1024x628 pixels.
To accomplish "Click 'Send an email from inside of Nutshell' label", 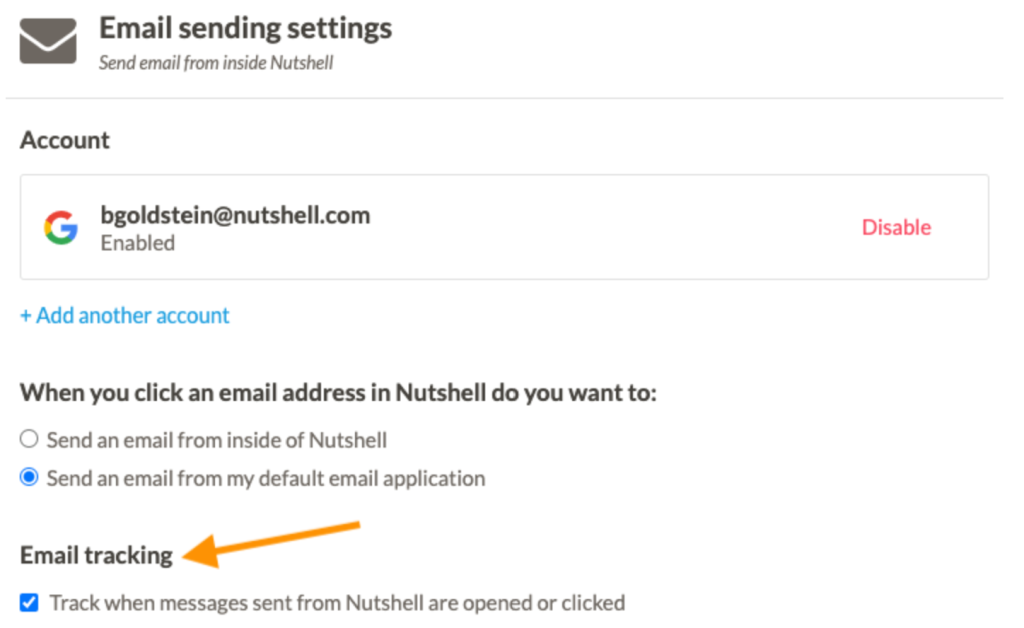I will pos(217,440).
